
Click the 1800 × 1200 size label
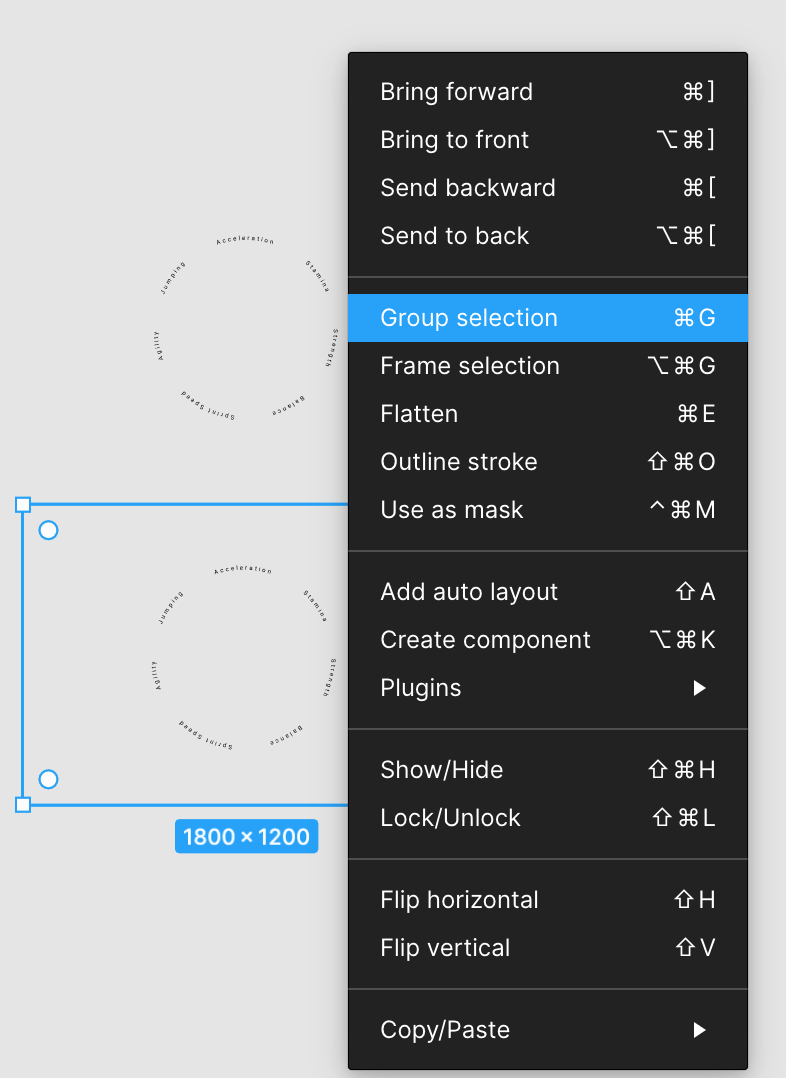246,836
